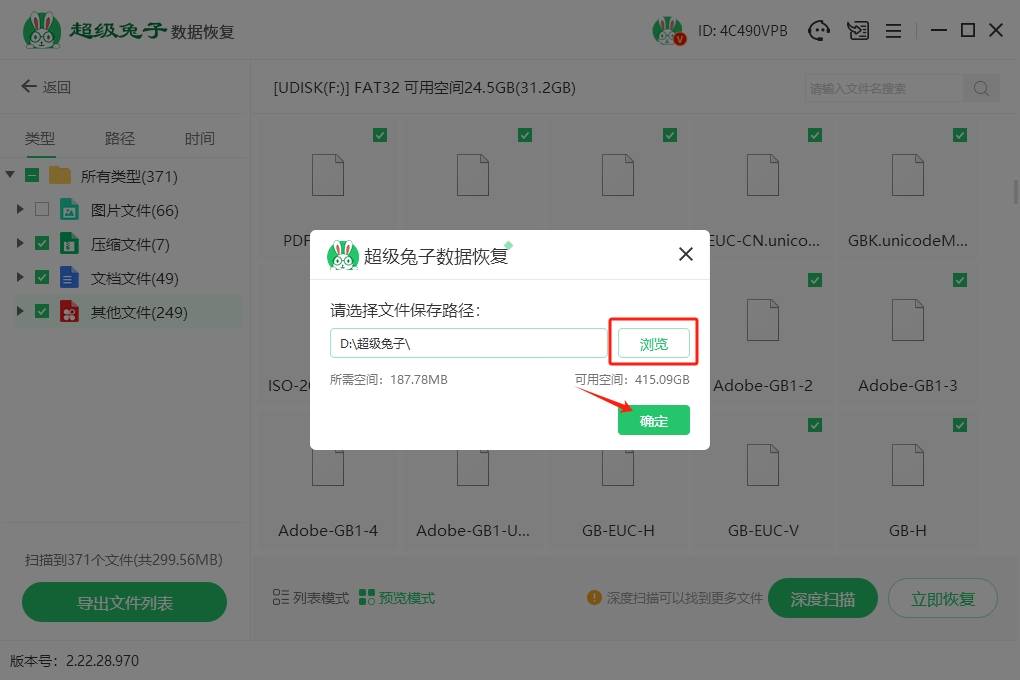
Task: Open the customer service headset icon
Action: [x=819, y=31]
